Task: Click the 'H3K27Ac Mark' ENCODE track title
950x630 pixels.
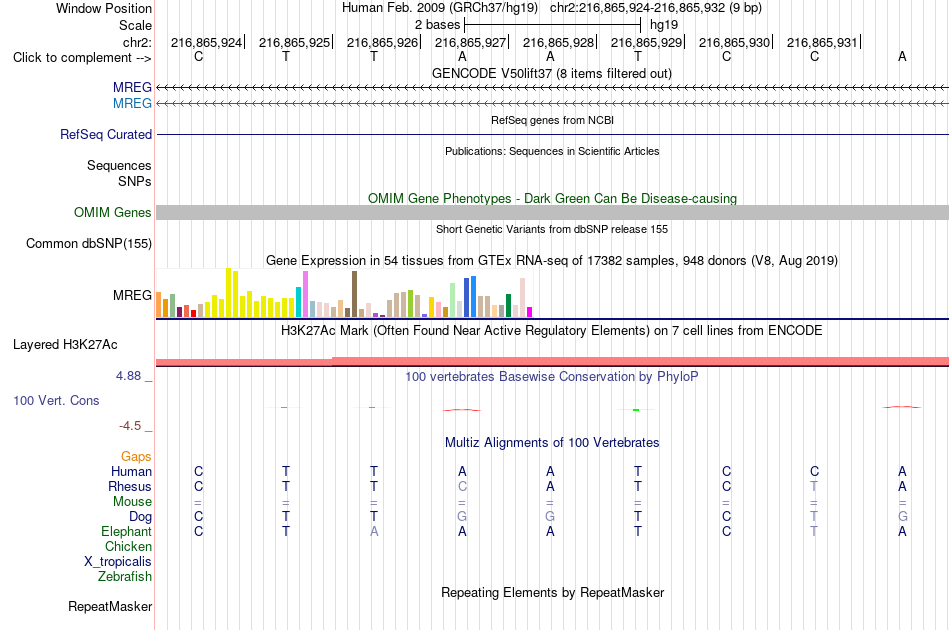Action: 552,330
